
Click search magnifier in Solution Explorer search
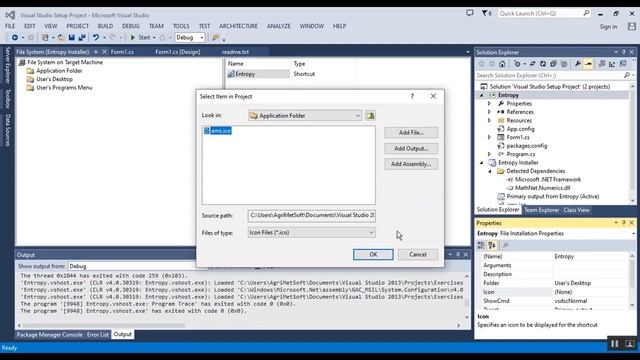click(627, 76)
